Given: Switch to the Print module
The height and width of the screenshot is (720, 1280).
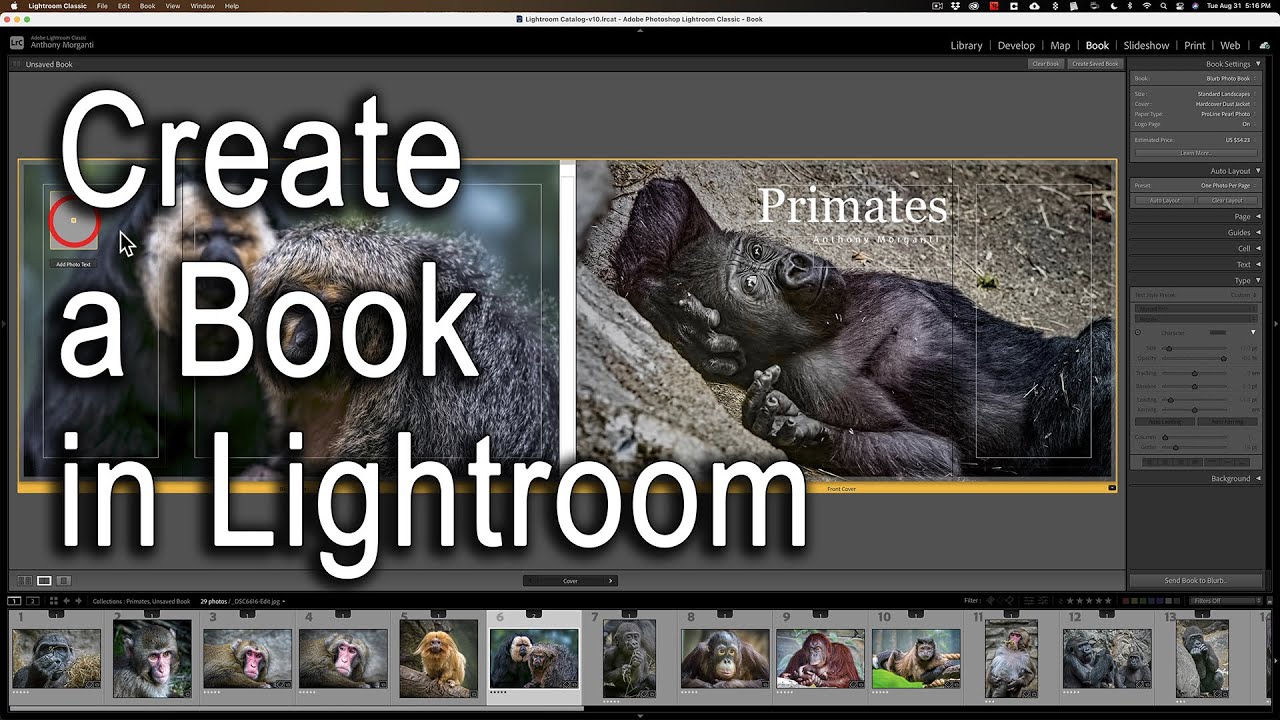Looking at the screenshot, I should point(1195,45).
